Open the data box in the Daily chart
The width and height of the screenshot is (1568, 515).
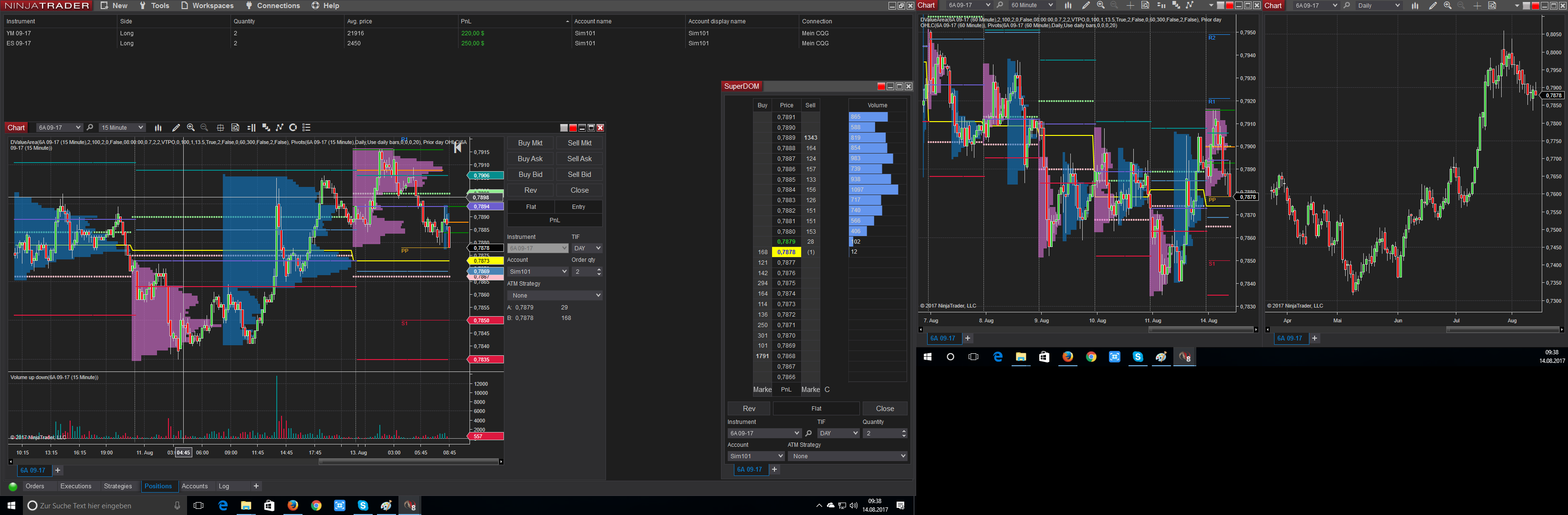point(1492,5)
